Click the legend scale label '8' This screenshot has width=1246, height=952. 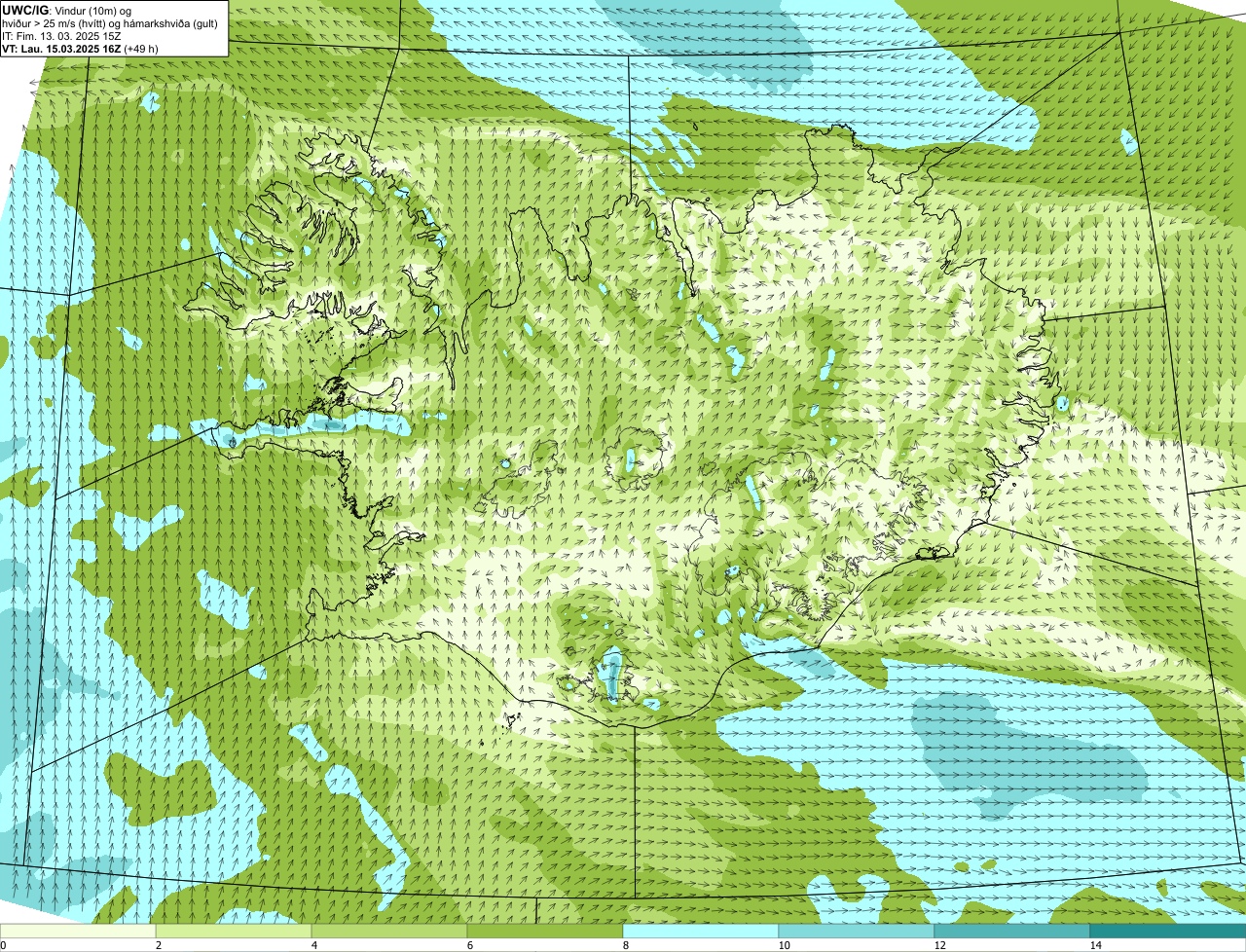pyautogui.click(x=625, y=945)
